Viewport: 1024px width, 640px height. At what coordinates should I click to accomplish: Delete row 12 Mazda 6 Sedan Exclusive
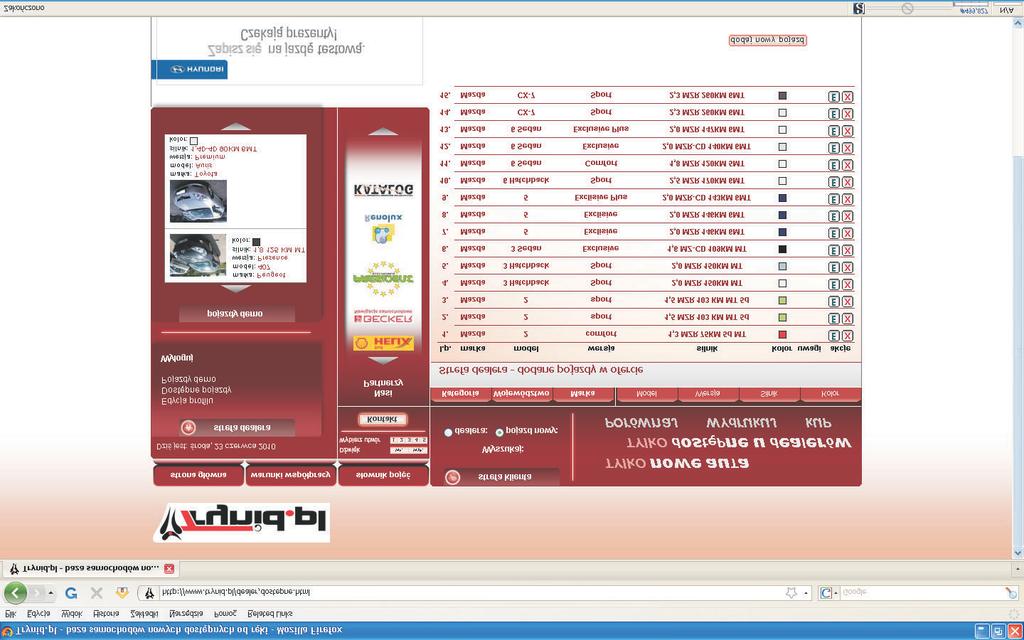[x=847, y=148]
